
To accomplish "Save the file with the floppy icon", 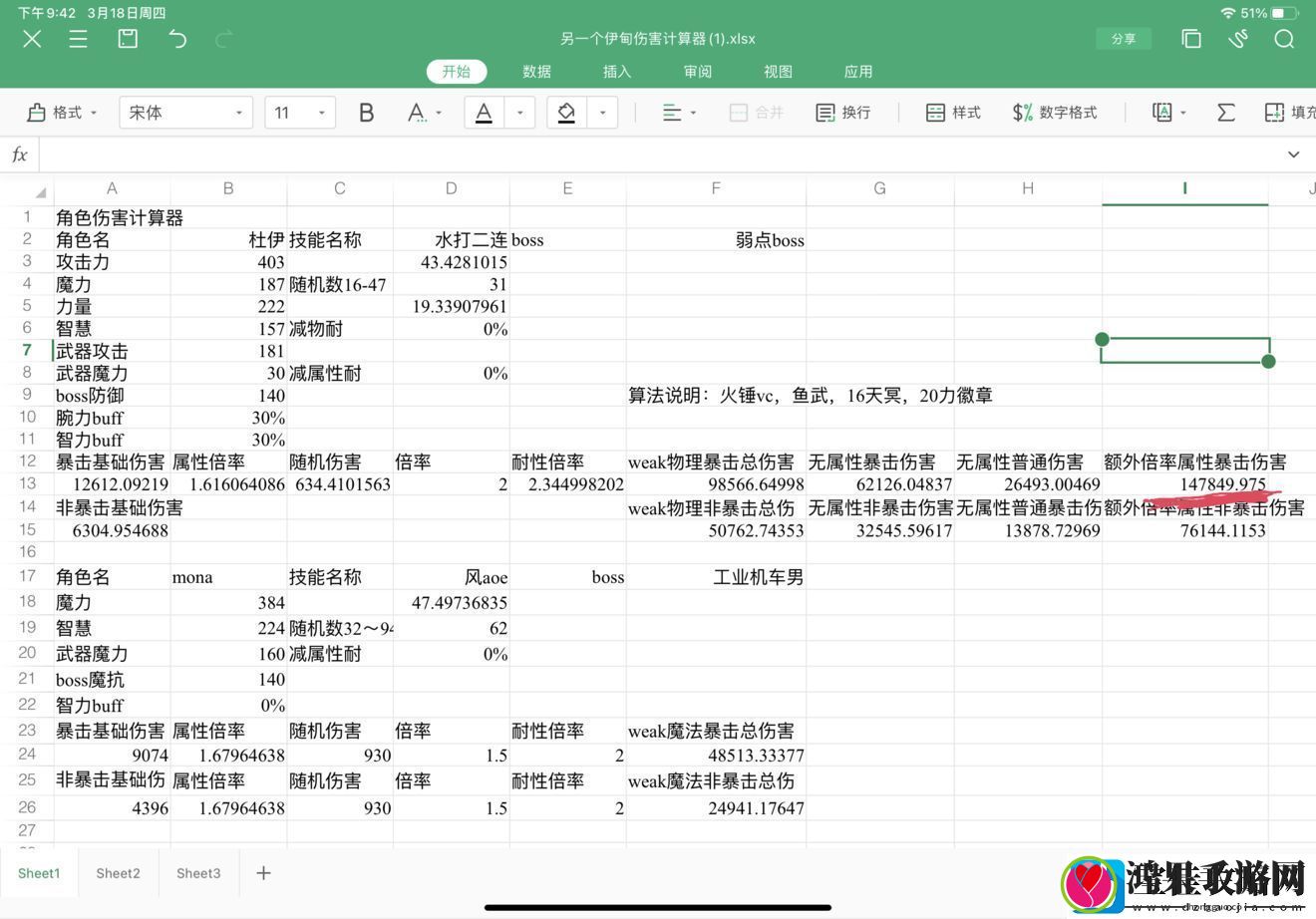I will pyautogui.click(x=128, y=39).
